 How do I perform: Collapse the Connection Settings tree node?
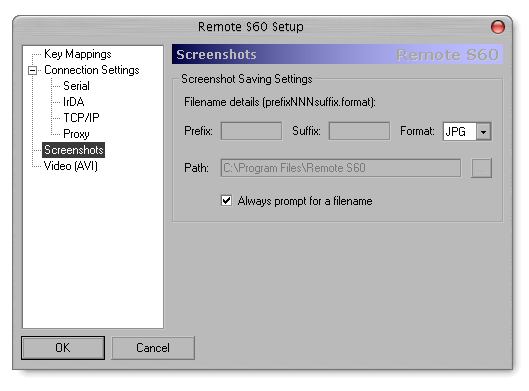click(33, 70)
